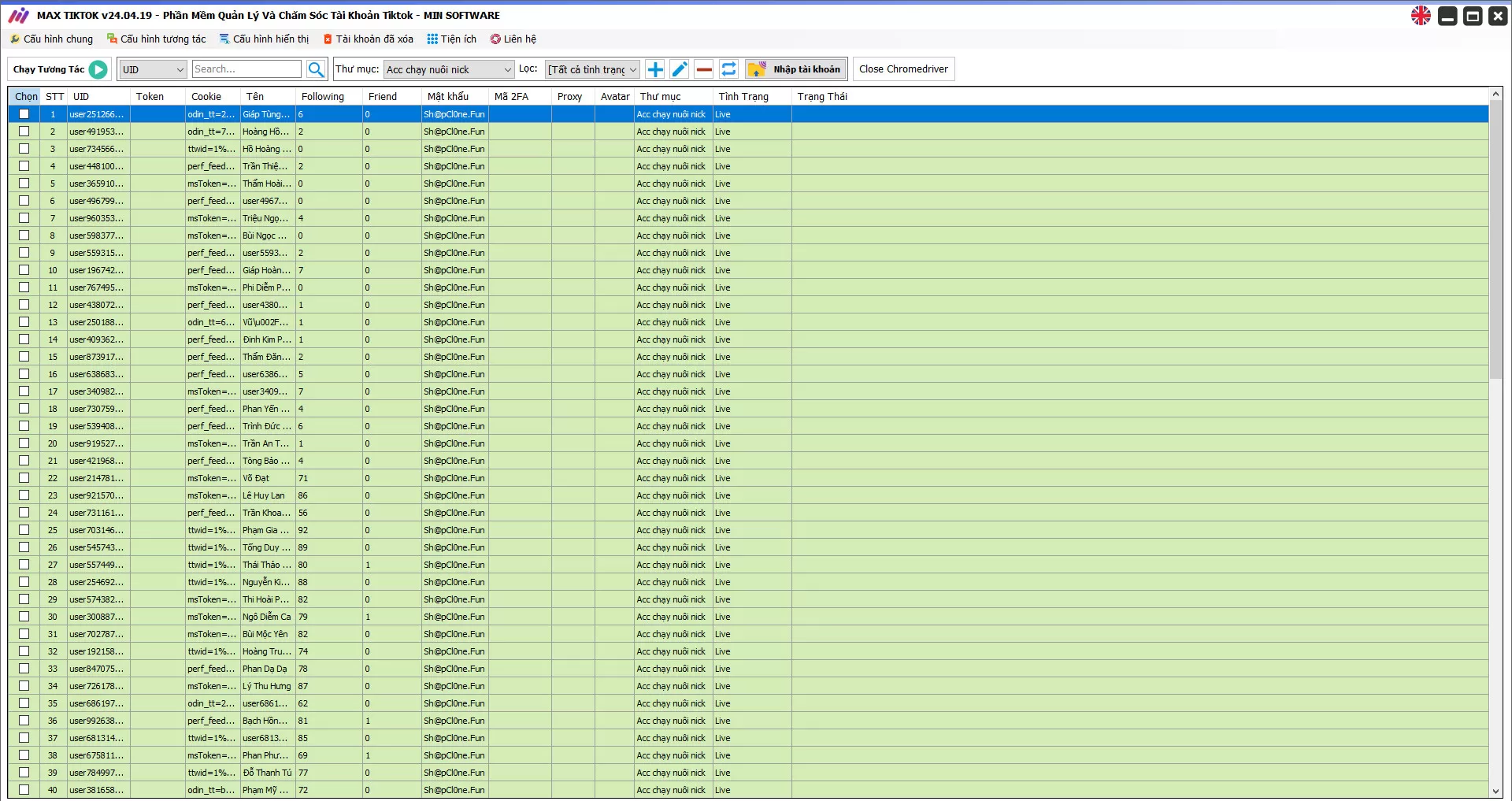Expand the Thư mục folder dropdown
This screenshot has width=1512, height=801.
click(448, 69)
